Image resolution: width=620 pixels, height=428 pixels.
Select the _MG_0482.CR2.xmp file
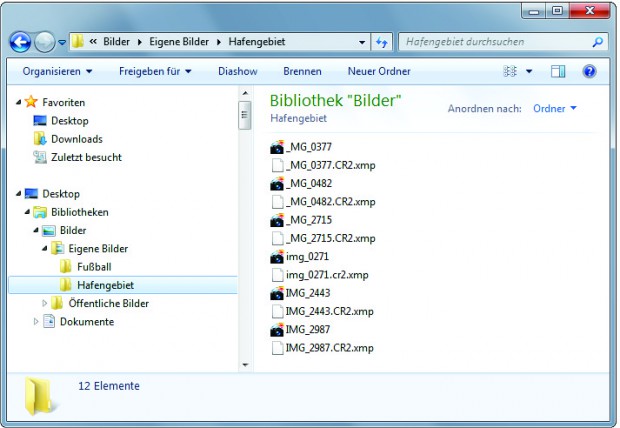[323, 201]
